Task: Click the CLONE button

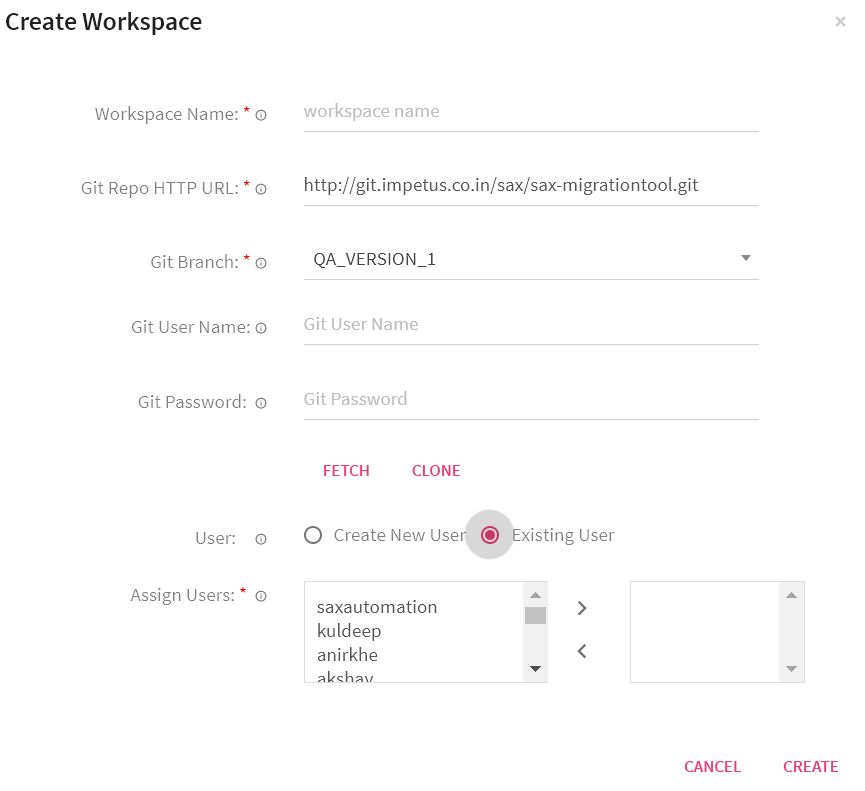Action: (x=436, y=470)
